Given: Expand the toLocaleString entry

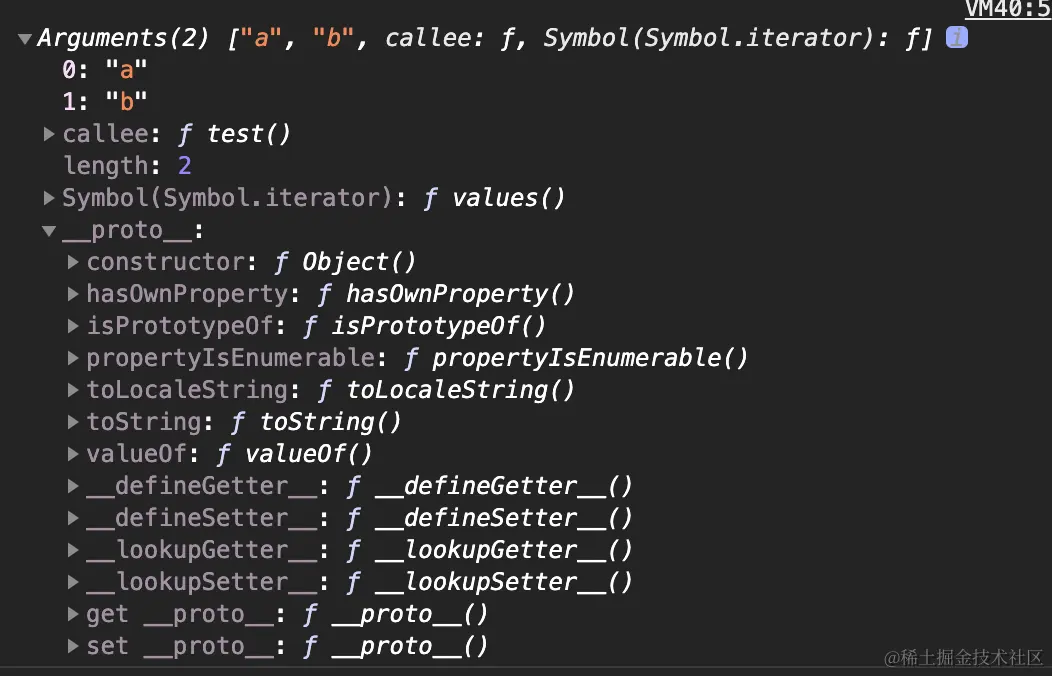Looking at the screenshot, I should pos(74,390).
